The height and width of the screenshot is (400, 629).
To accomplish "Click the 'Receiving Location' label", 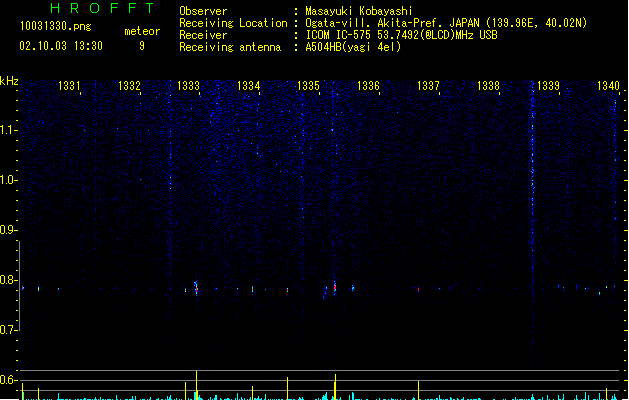I will point(233,23).
